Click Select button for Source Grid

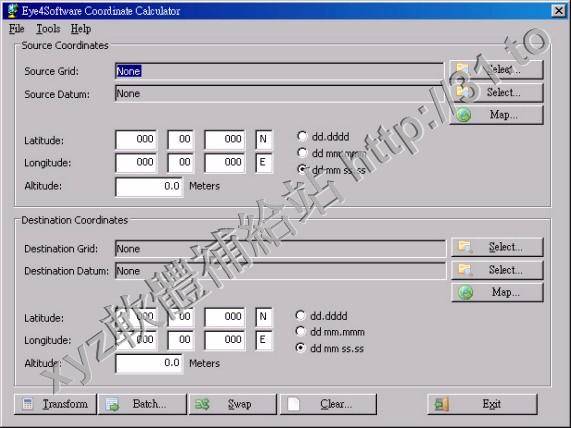coord(496,69)
